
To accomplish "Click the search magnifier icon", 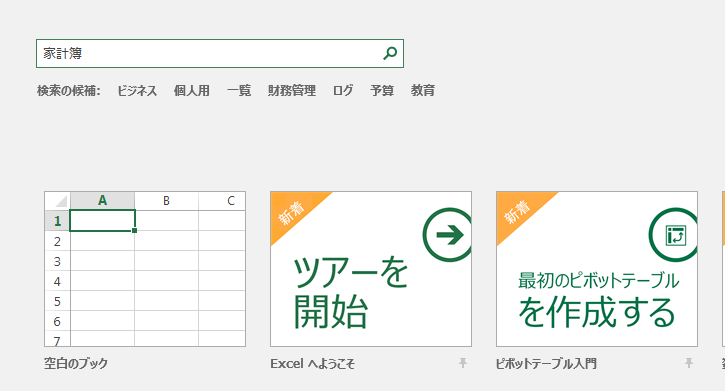I will pos(390,53).
